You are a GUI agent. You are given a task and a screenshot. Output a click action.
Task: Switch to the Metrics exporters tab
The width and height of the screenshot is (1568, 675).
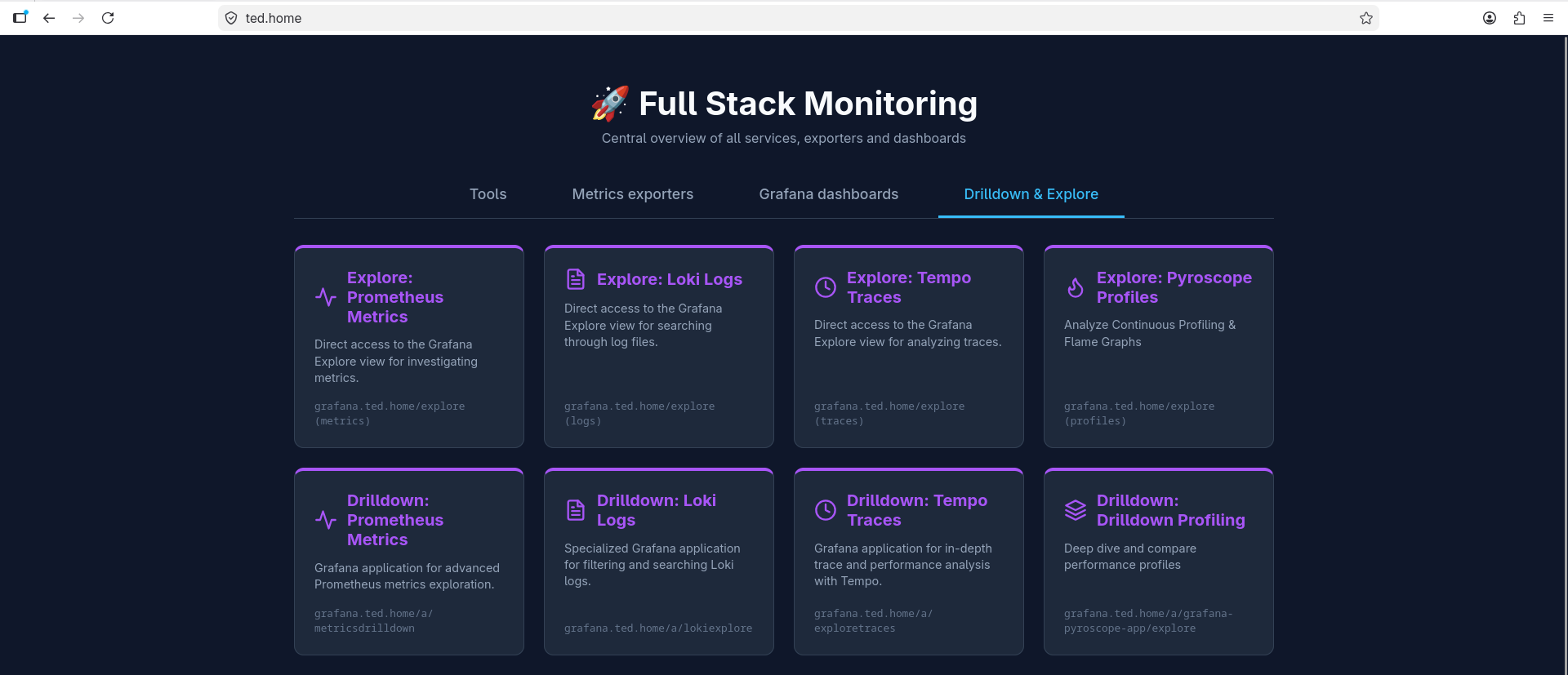tap(633, 194)
